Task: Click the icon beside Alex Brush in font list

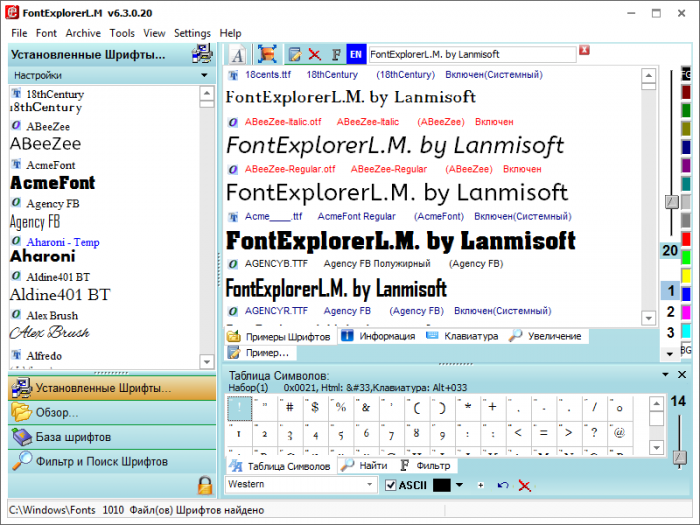Action: coord(16,314)
